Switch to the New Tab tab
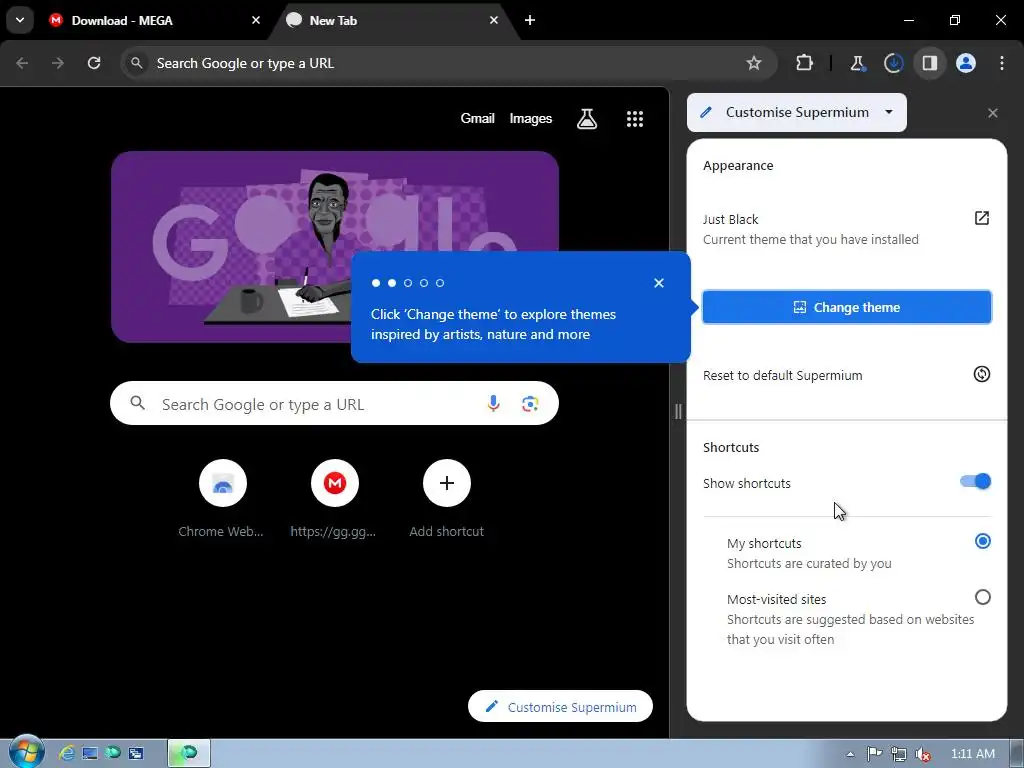Image resolution: width=1024 pixels, height=768 pixels. click(x=393, y=20)
